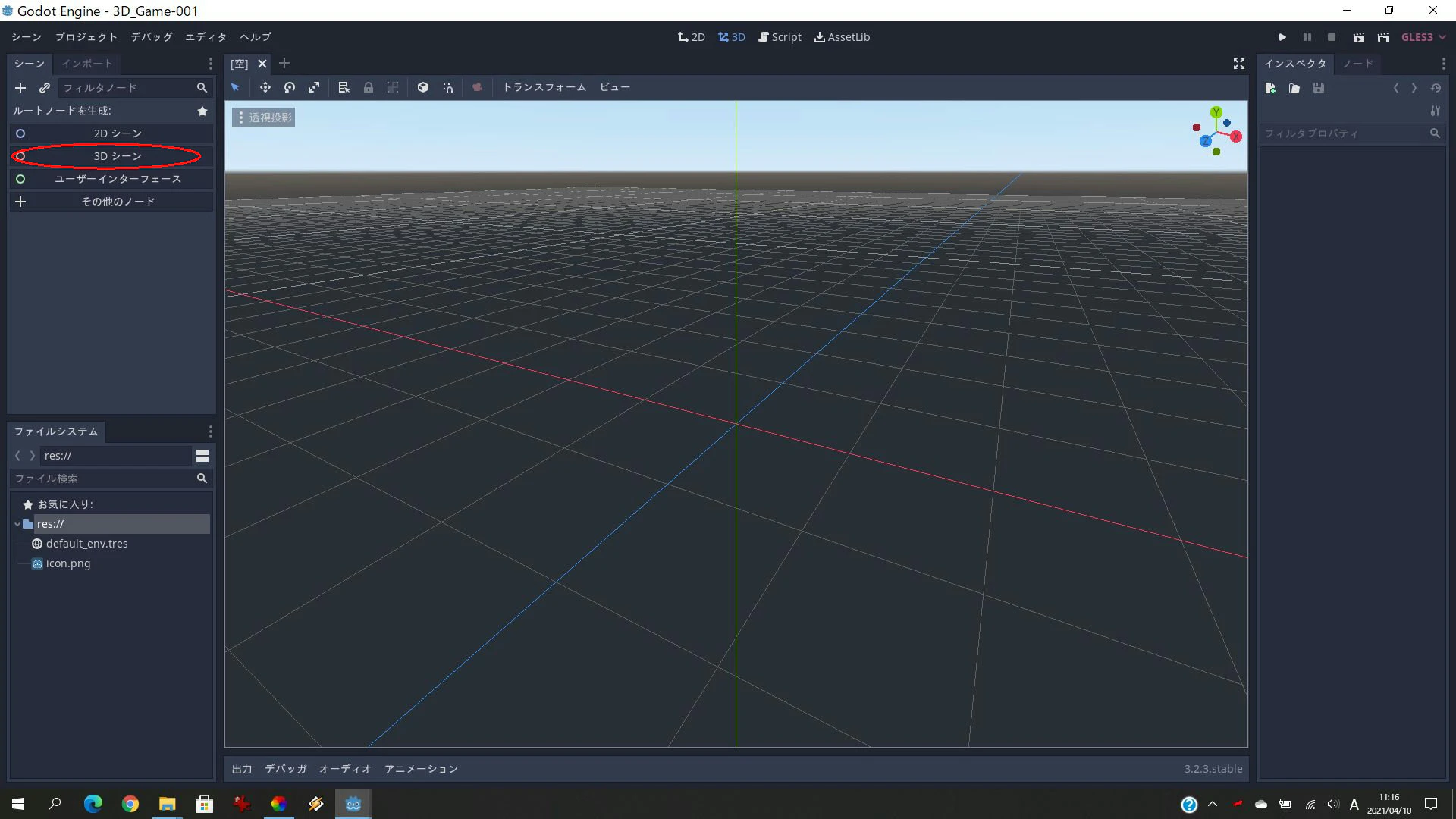Play the project with the play button
This screenshot has height=819, width=1456.
[1282, 37]
